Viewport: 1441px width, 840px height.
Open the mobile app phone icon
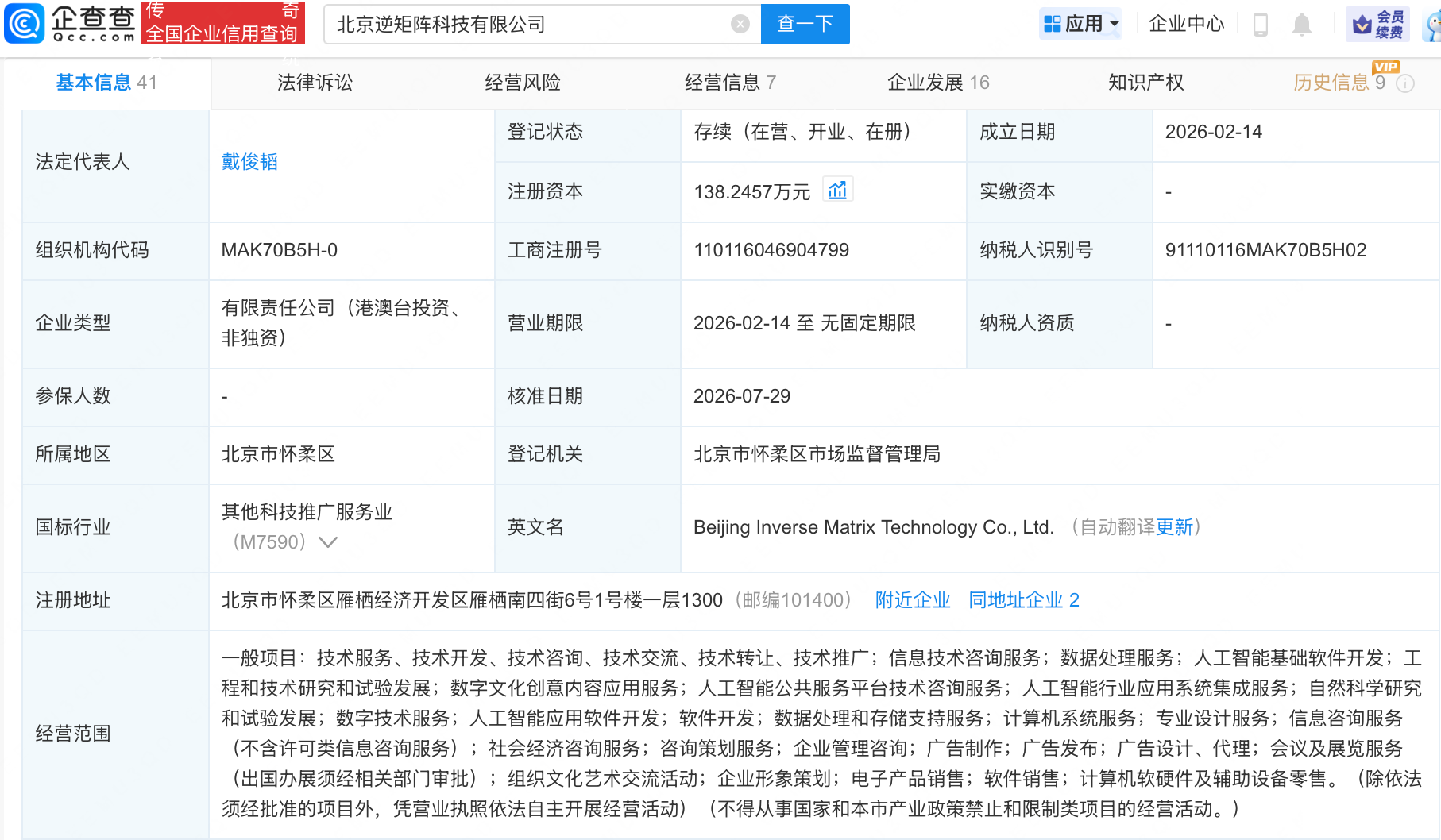pos(1260,25)
